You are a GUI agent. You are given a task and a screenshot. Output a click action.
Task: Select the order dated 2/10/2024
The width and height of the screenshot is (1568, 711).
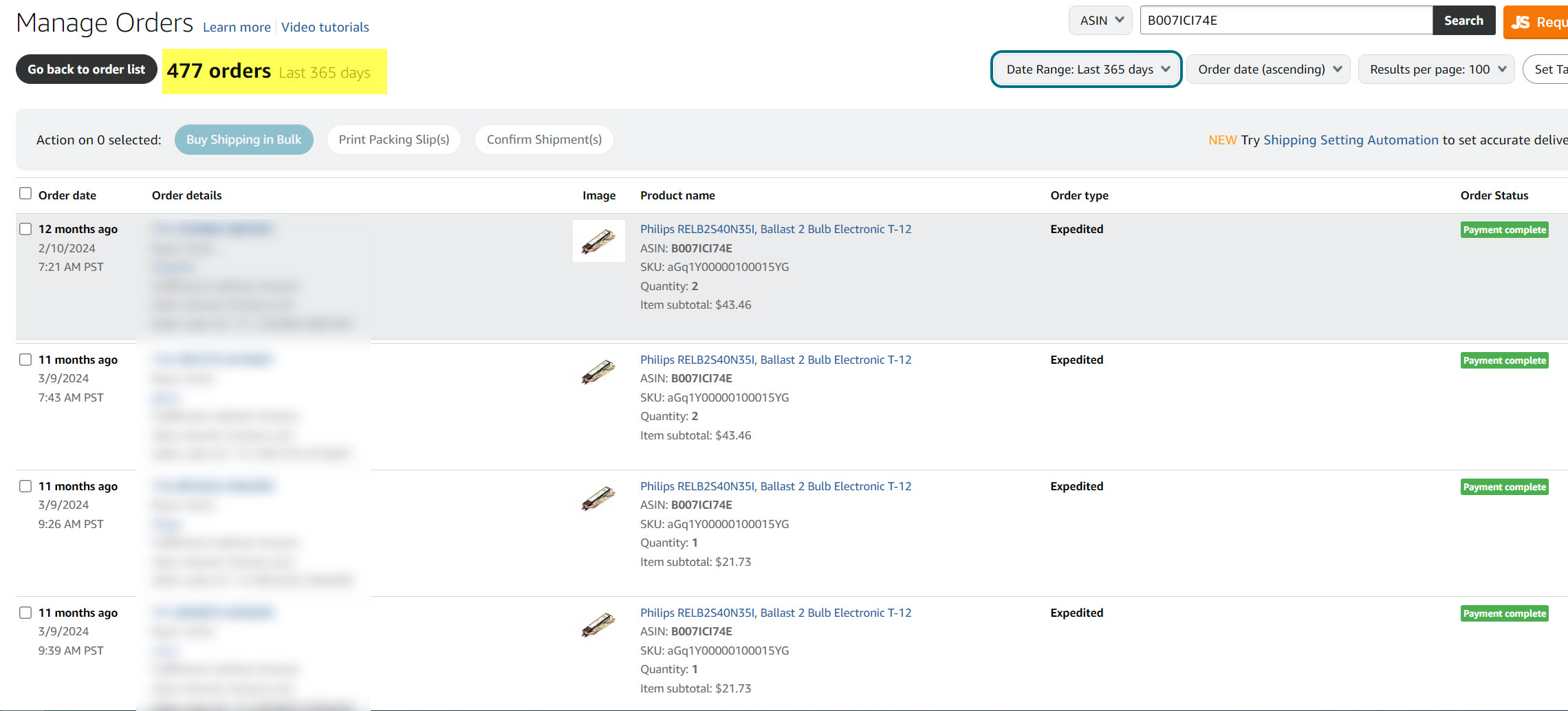[25, 229]
